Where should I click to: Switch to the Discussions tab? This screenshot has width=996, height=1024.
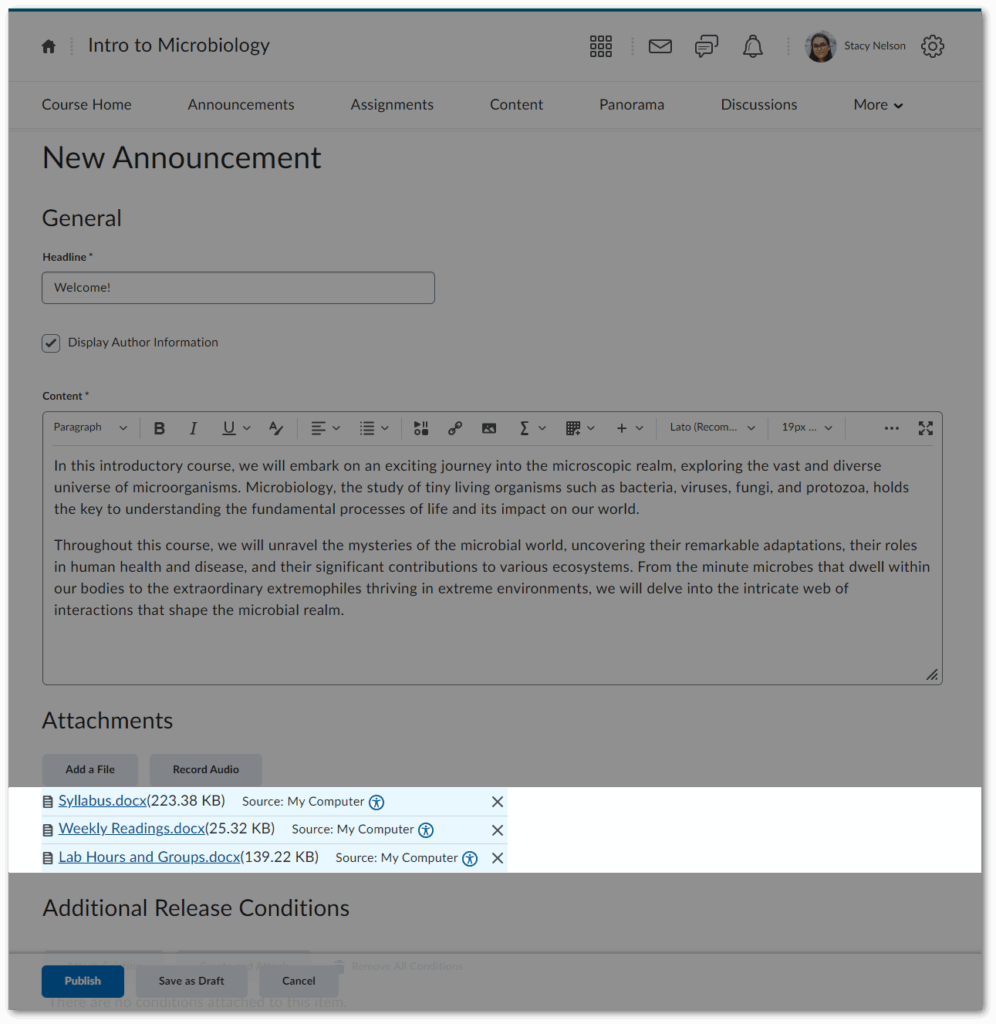pos(758,104)
